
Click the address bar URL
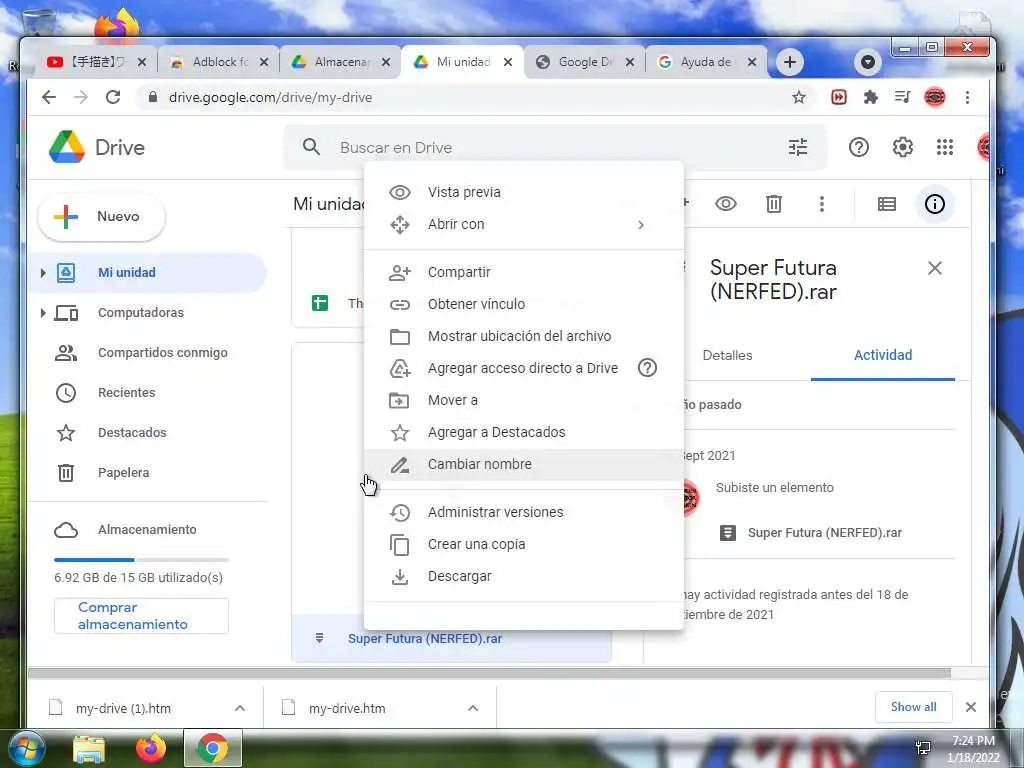tap(270, 97)
